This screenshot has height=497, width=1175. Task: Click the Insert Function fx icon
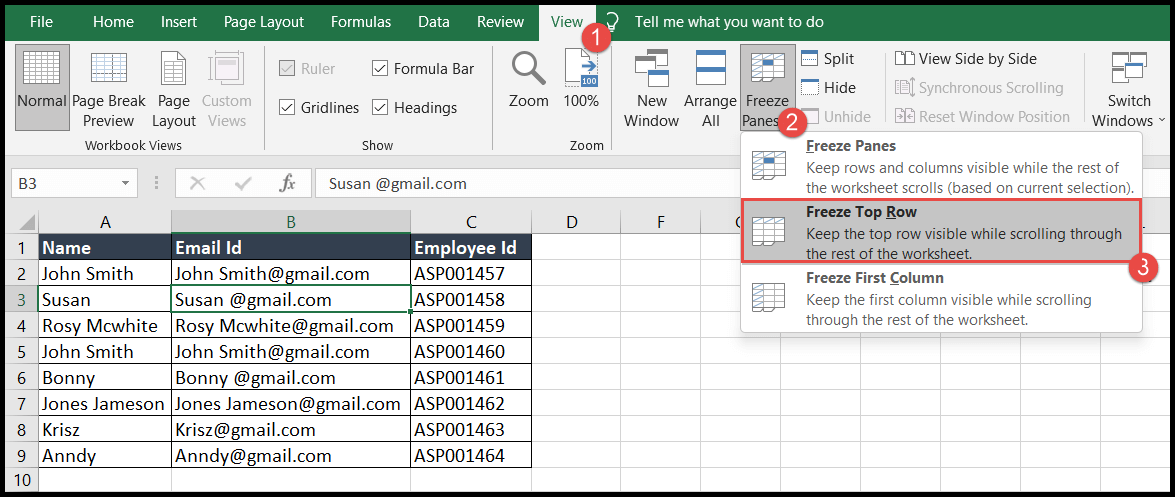click(287, 184)
